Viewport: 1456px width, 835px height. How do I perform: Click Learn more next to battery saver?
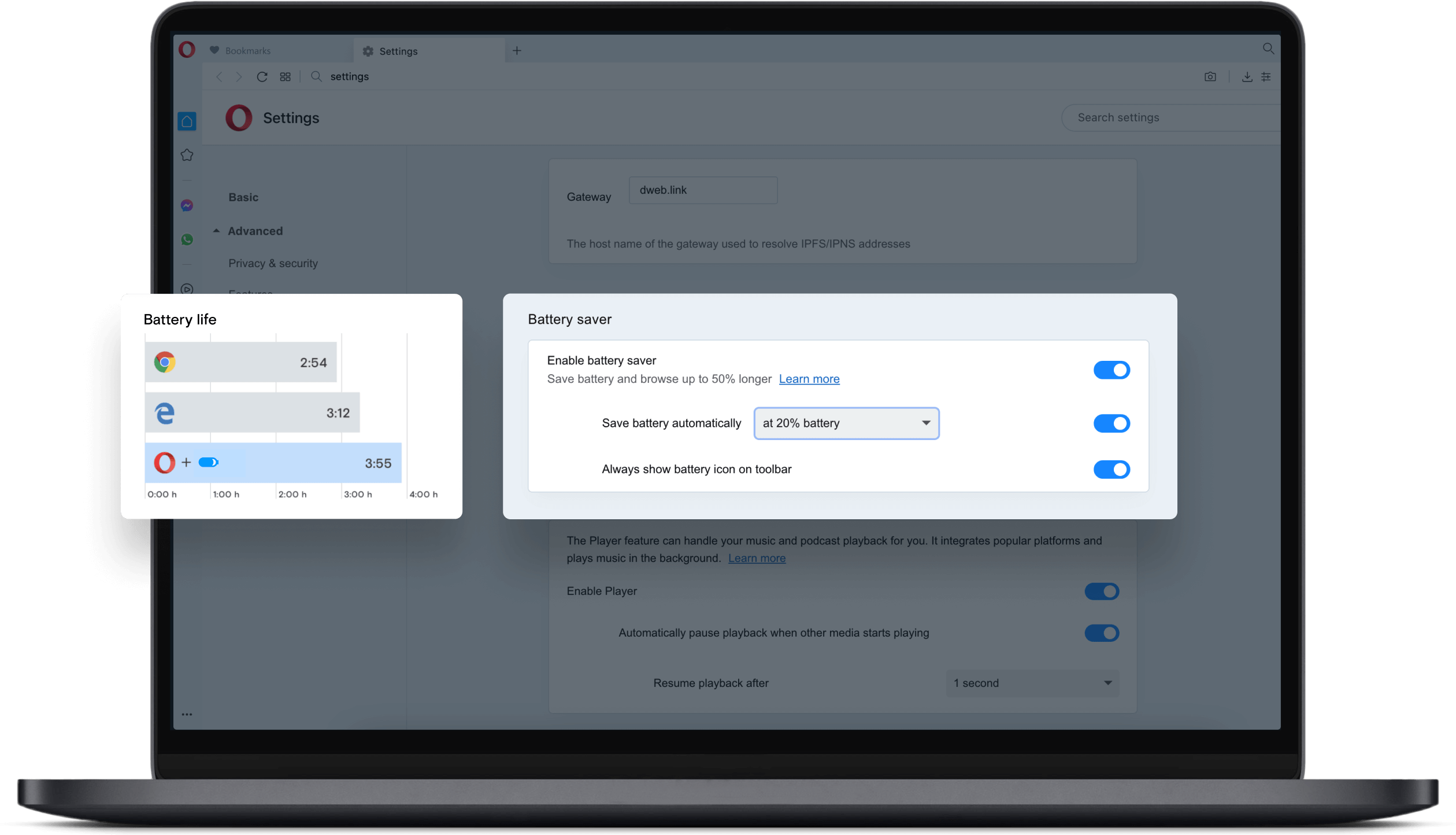pyautogui.click(x=809, y=379)
